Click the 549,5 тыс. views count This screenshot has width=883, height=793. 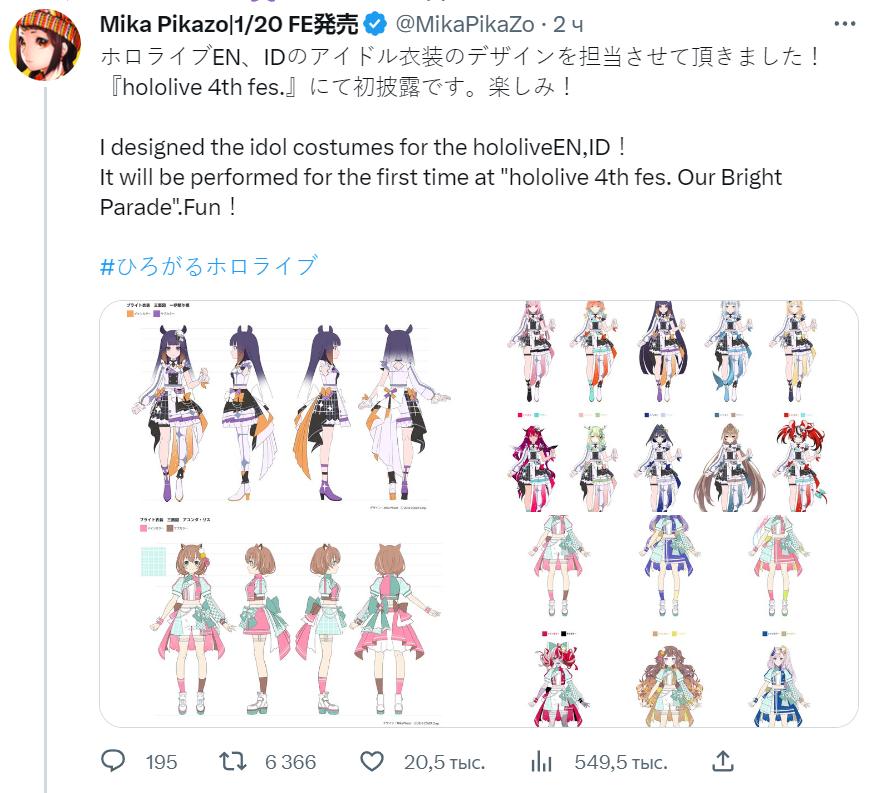click(x=621, y=762)
